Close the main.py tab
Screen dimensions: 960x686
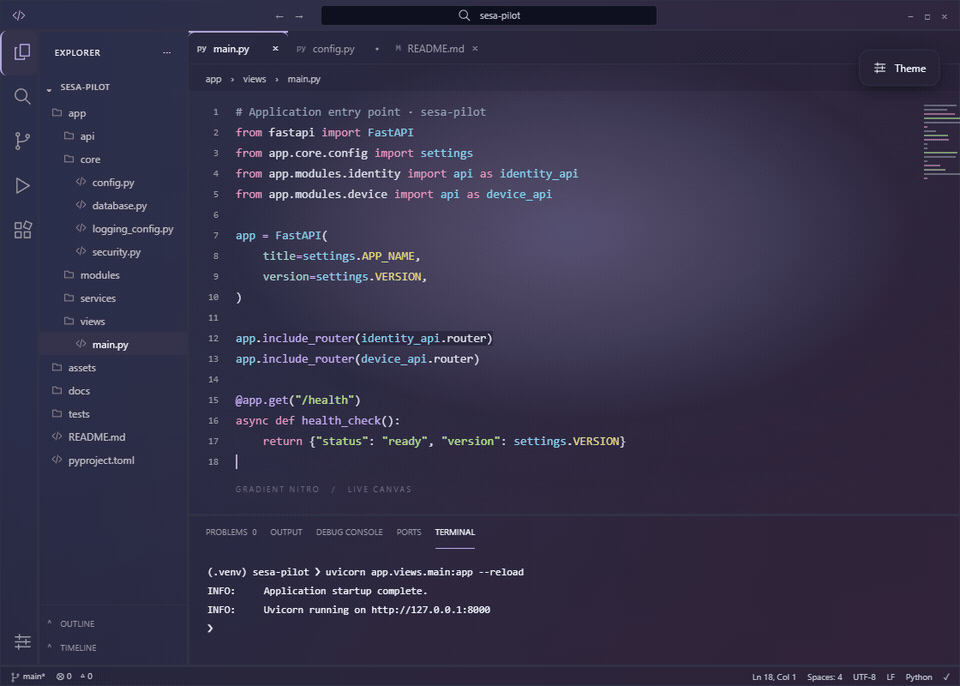point(276,48)
